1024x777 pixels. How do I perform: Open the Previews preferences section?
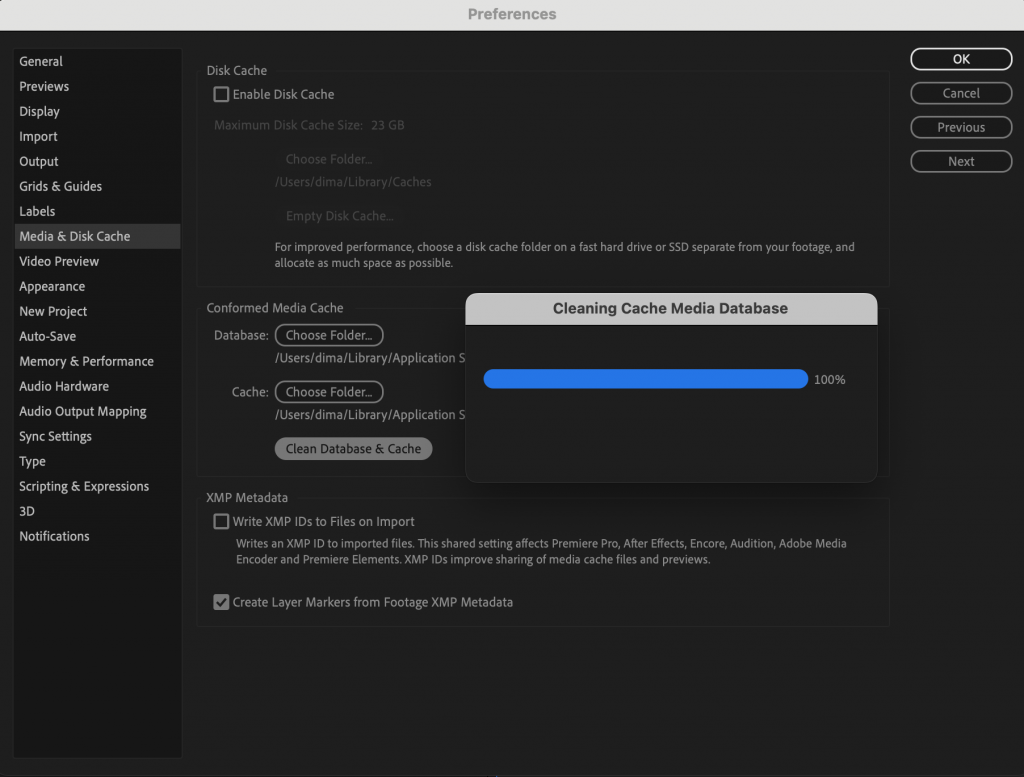tap(44, 86)
